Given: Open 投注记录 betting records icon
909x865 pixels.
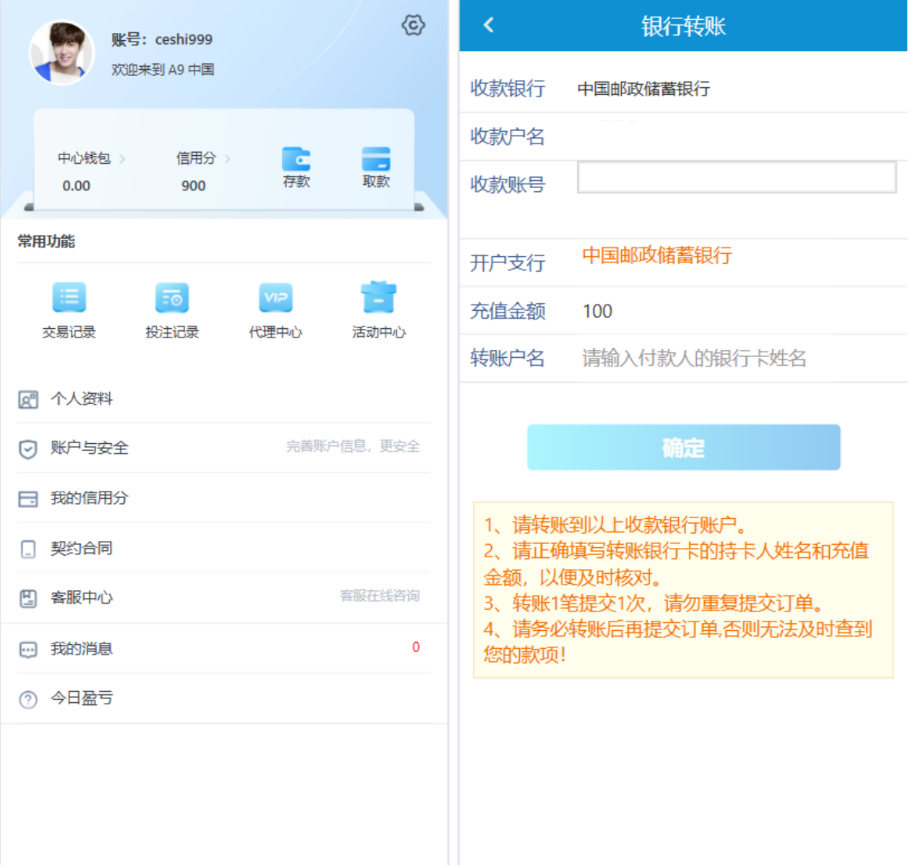Looking at the screenshot, I should [x=172, y=298].
